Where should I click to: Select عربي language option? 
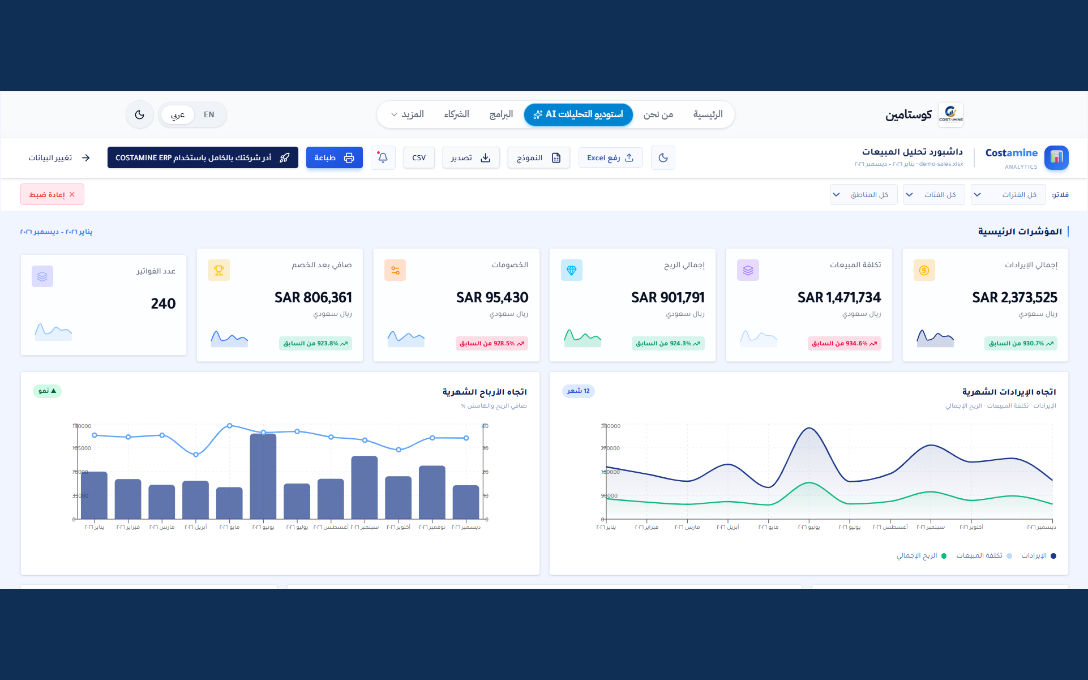click(178, 114)
